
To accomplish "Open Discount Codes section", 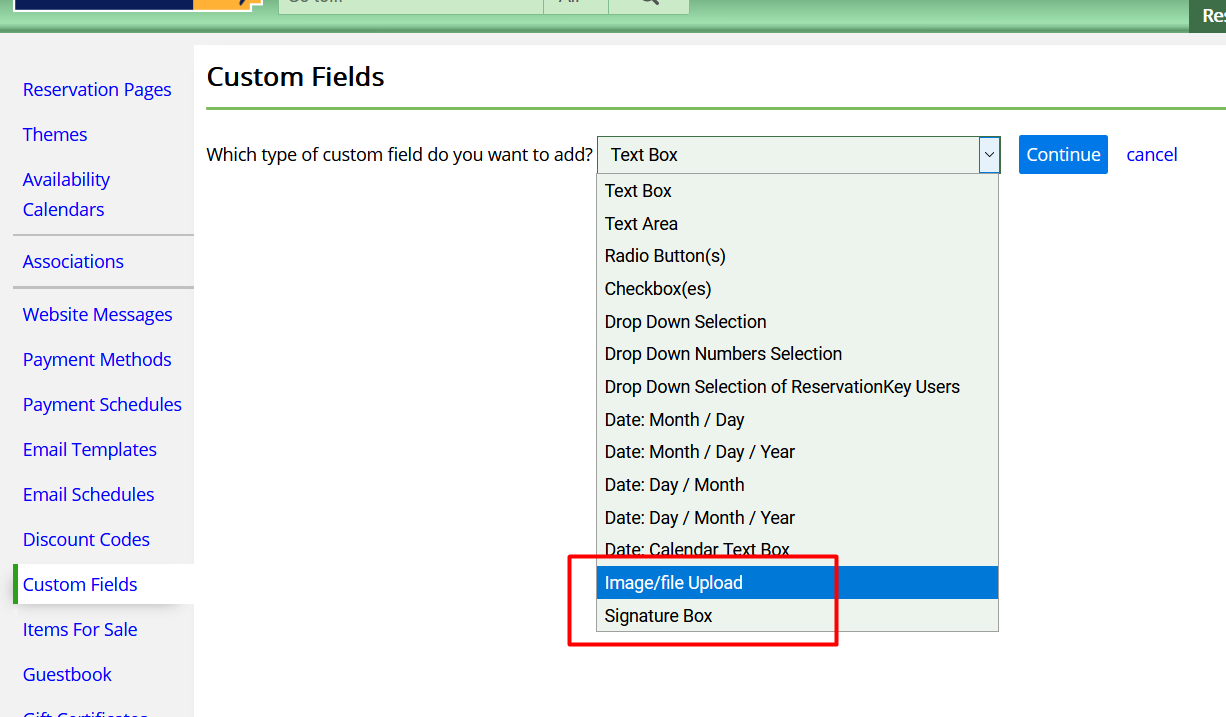I will [x=86, y=540].
